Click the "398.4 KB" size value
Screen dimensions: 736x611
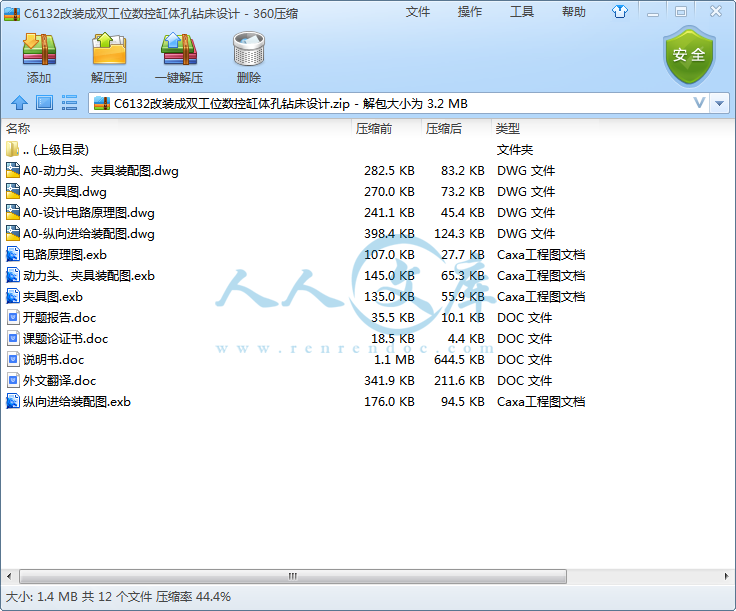(389, 234)
